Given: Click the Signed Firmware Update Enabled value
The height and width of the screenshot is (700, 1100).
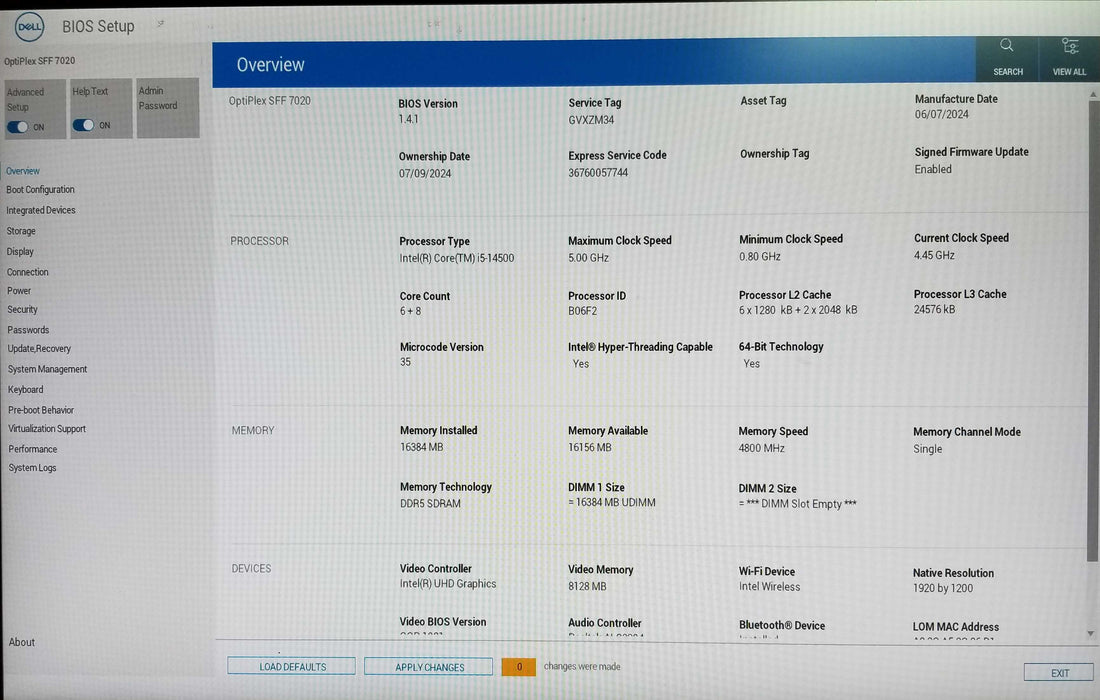Looking at the screenshot, I should click(x=933, y=169).
